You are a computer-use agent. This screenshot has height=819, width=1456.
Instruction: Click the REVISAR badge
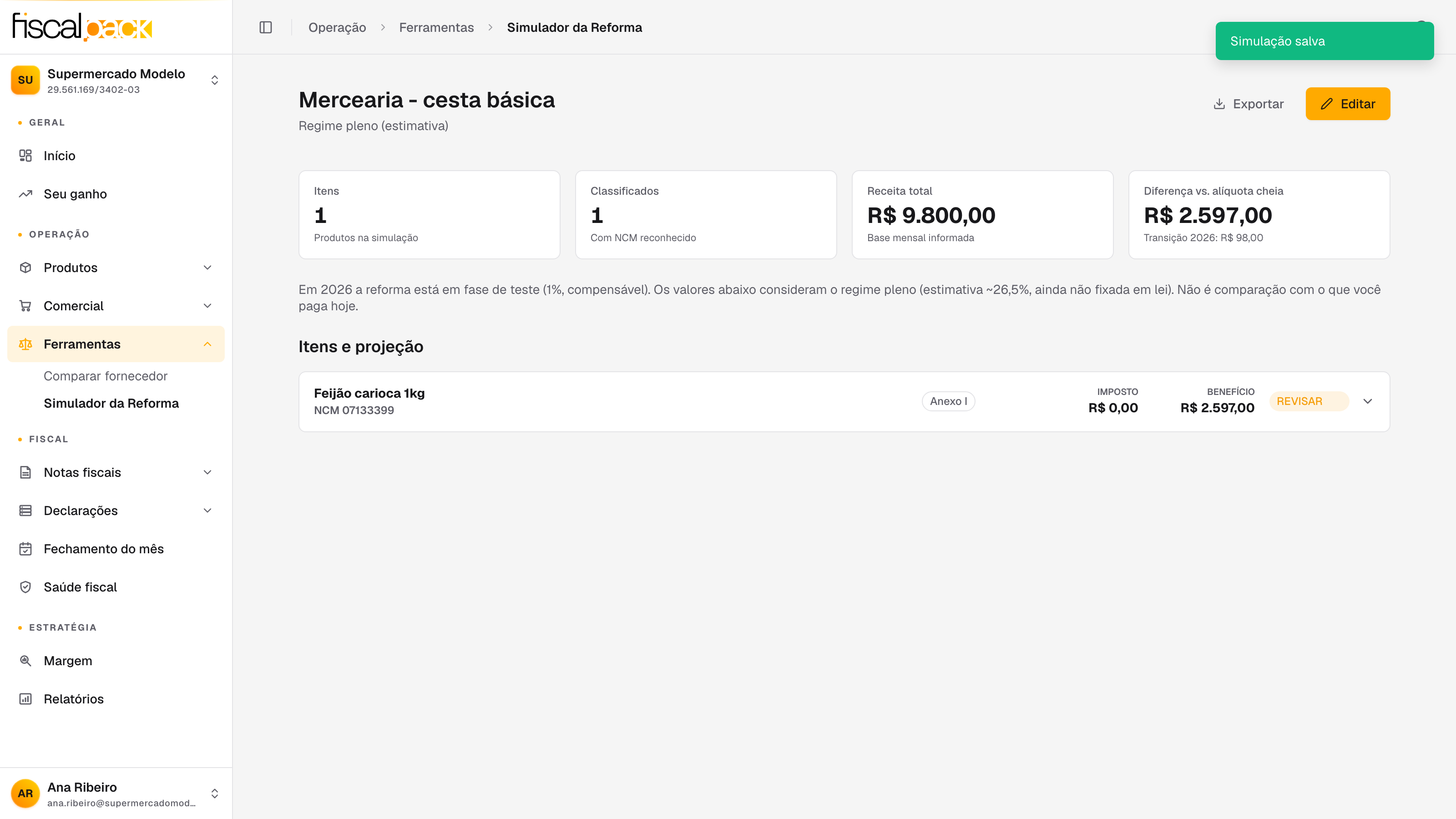pos(1309,401)
